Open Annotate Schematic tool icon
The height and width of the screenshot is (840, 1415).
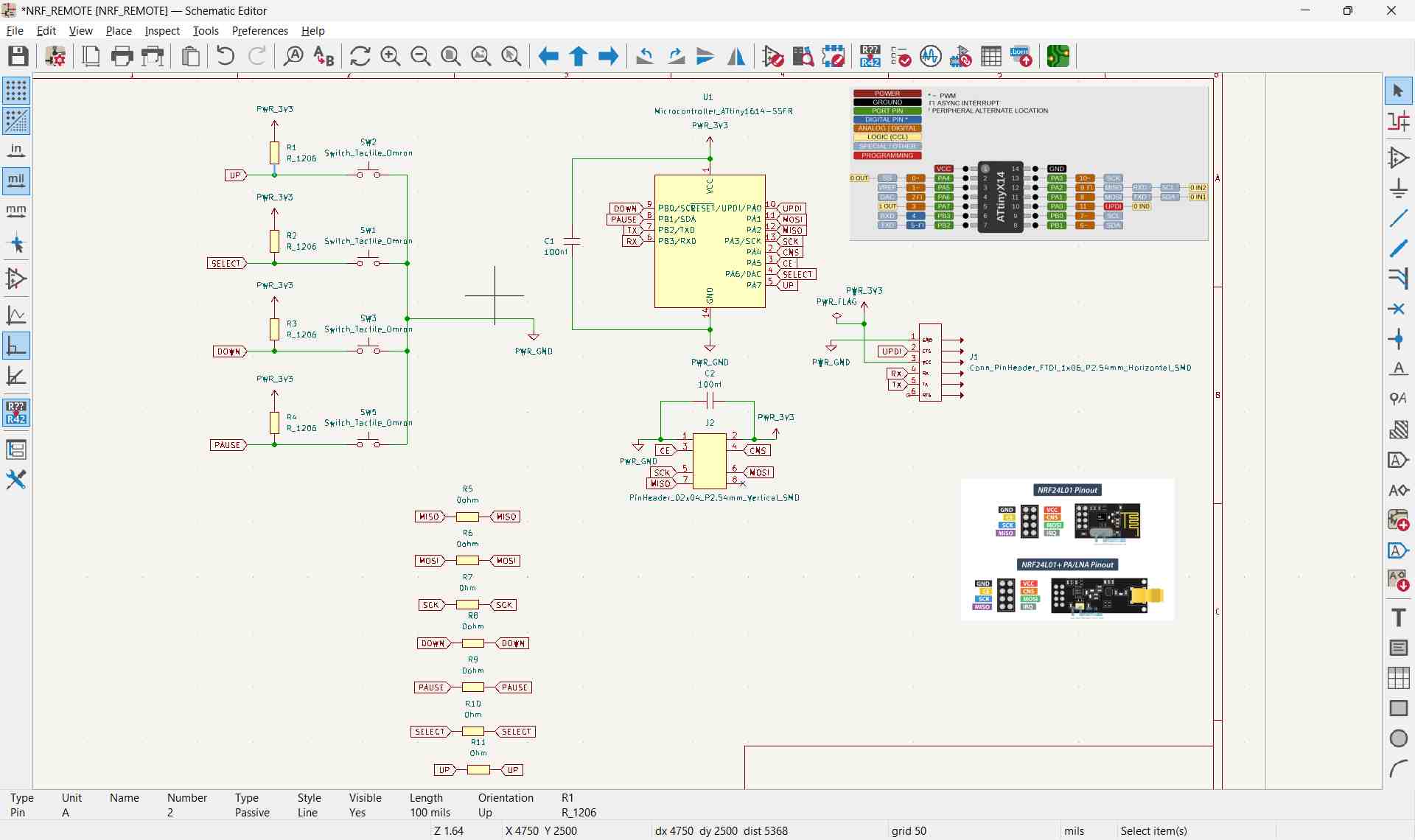870,56
